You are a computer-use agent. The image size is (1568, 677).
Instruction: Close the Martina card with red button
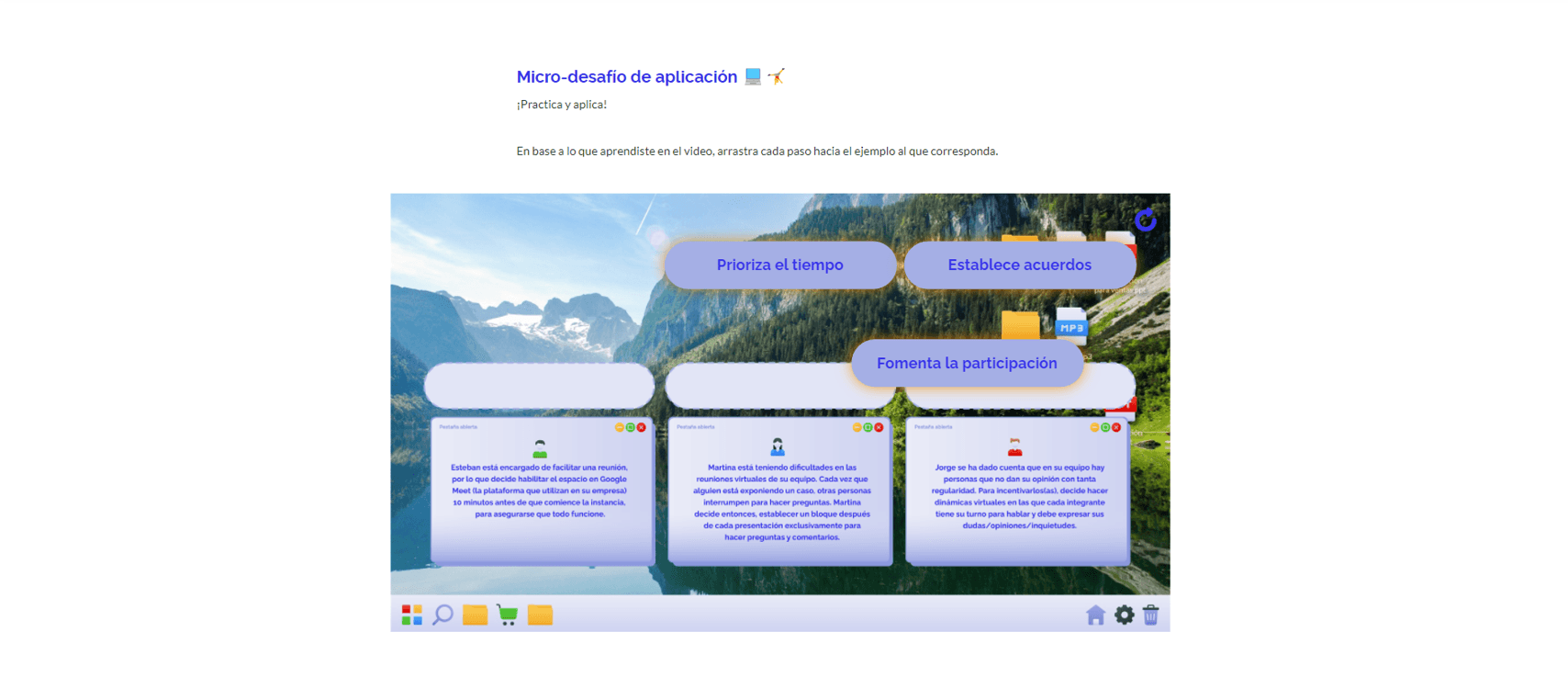879,427
